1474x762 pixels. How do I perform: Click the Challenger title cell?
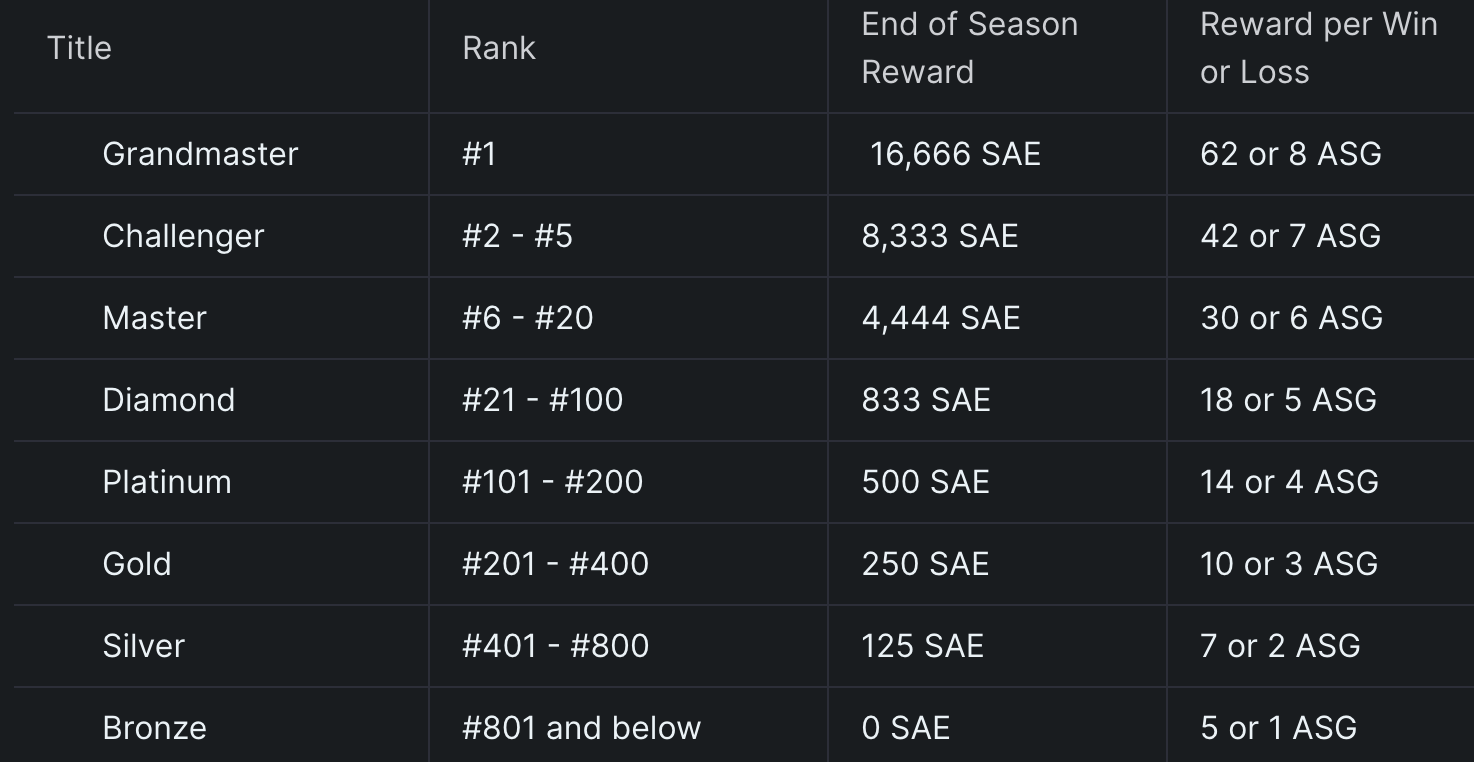[183, 236]
